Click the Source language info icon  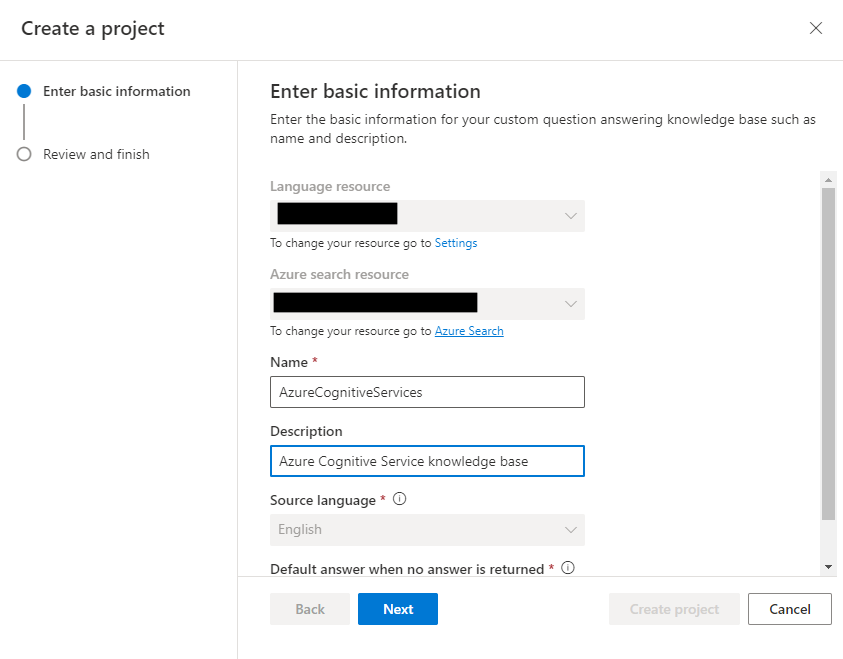(x=399, y=499)
